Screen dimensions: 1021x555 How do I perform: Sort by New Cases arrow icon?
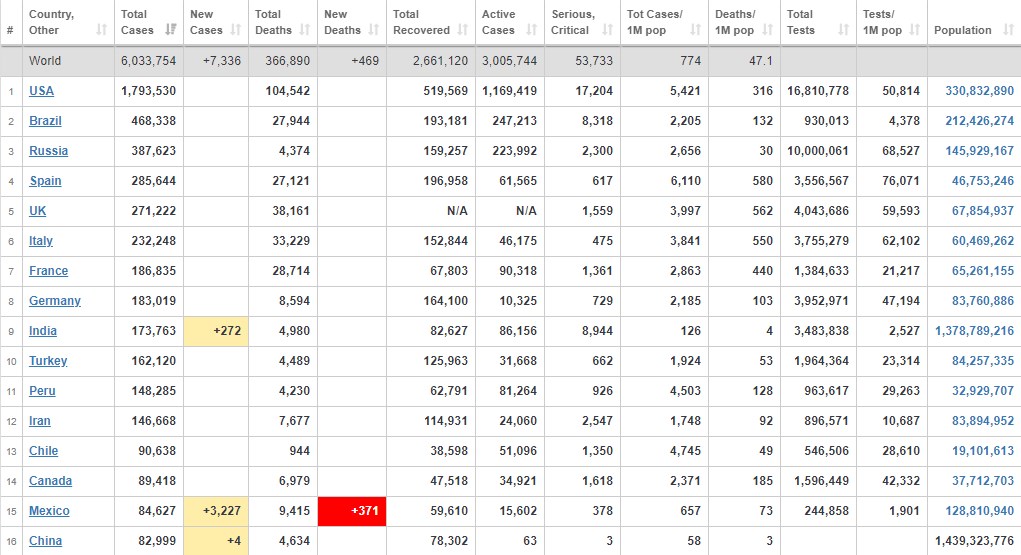click(x=236, y=30)
